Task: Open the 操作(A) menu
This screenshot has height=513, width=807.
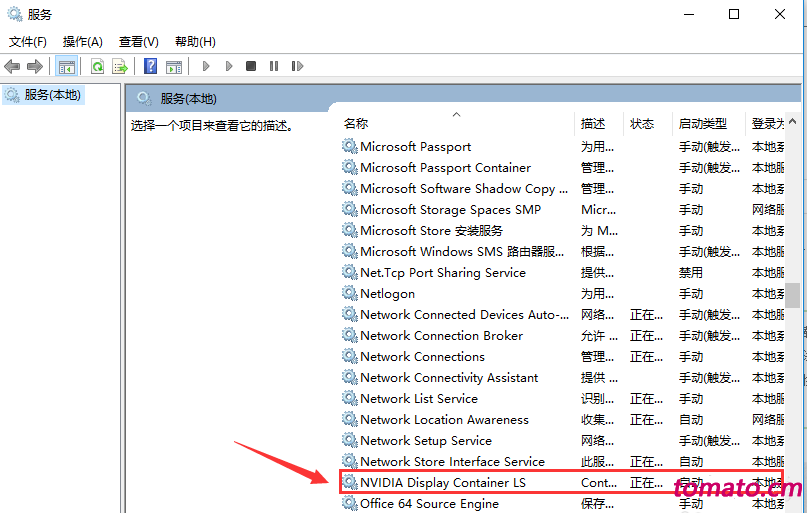Action: tap(82, 42)
